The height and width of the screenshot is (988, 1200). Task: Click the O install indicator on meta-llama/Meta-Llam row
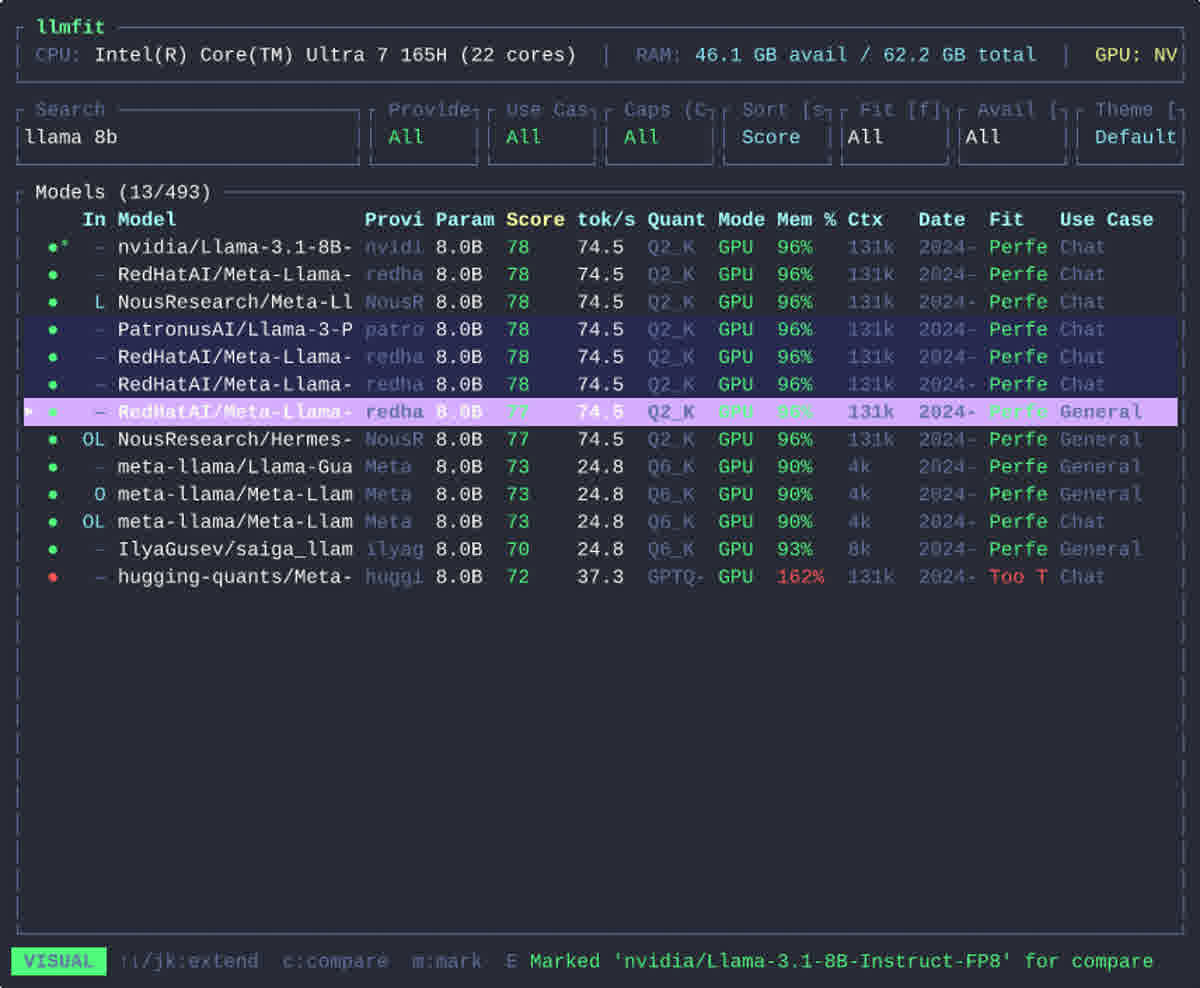(x=99, y=494)
